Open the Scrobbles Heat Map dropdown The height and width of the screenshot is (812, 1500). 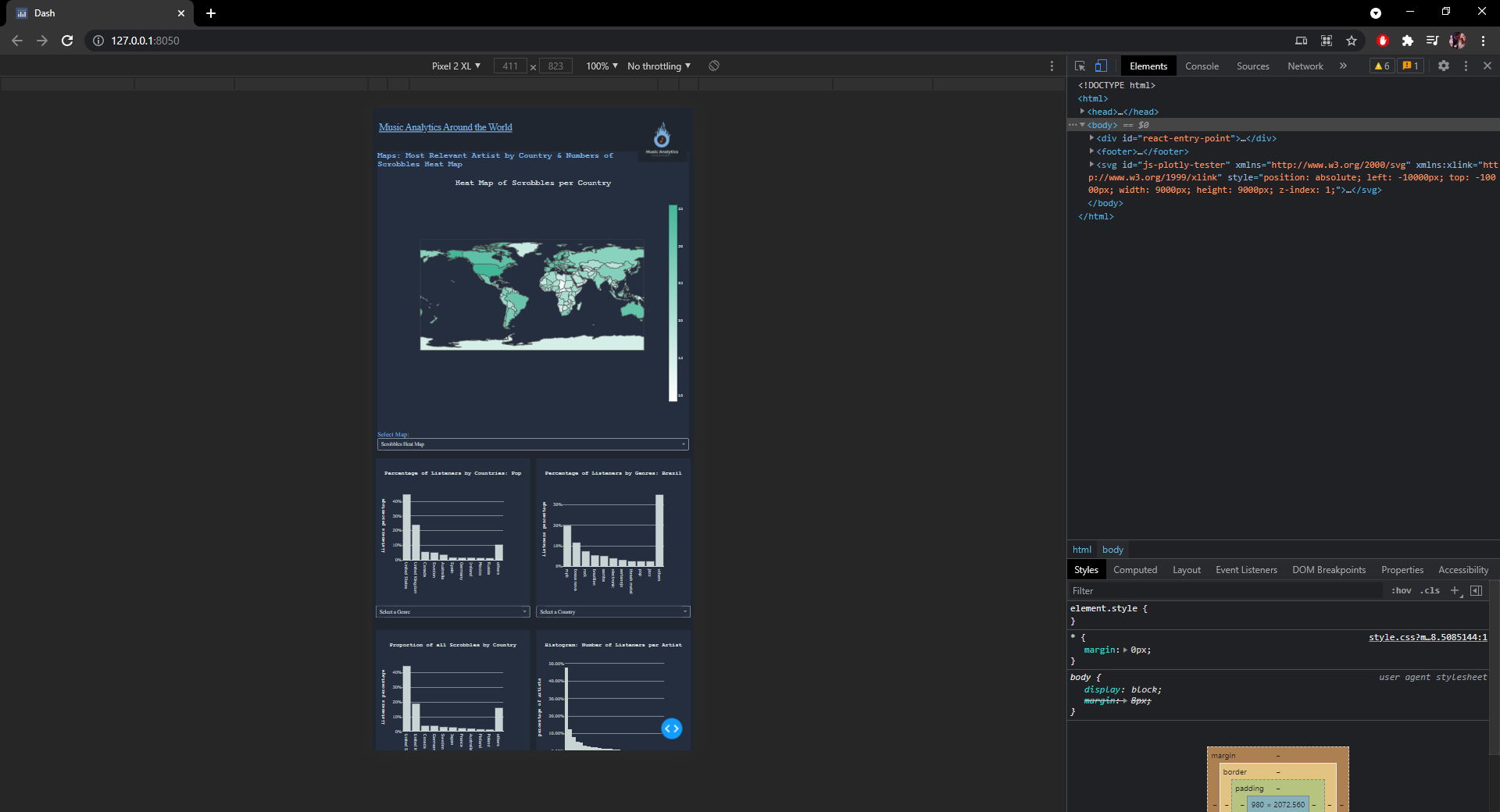tap(532, 444)
